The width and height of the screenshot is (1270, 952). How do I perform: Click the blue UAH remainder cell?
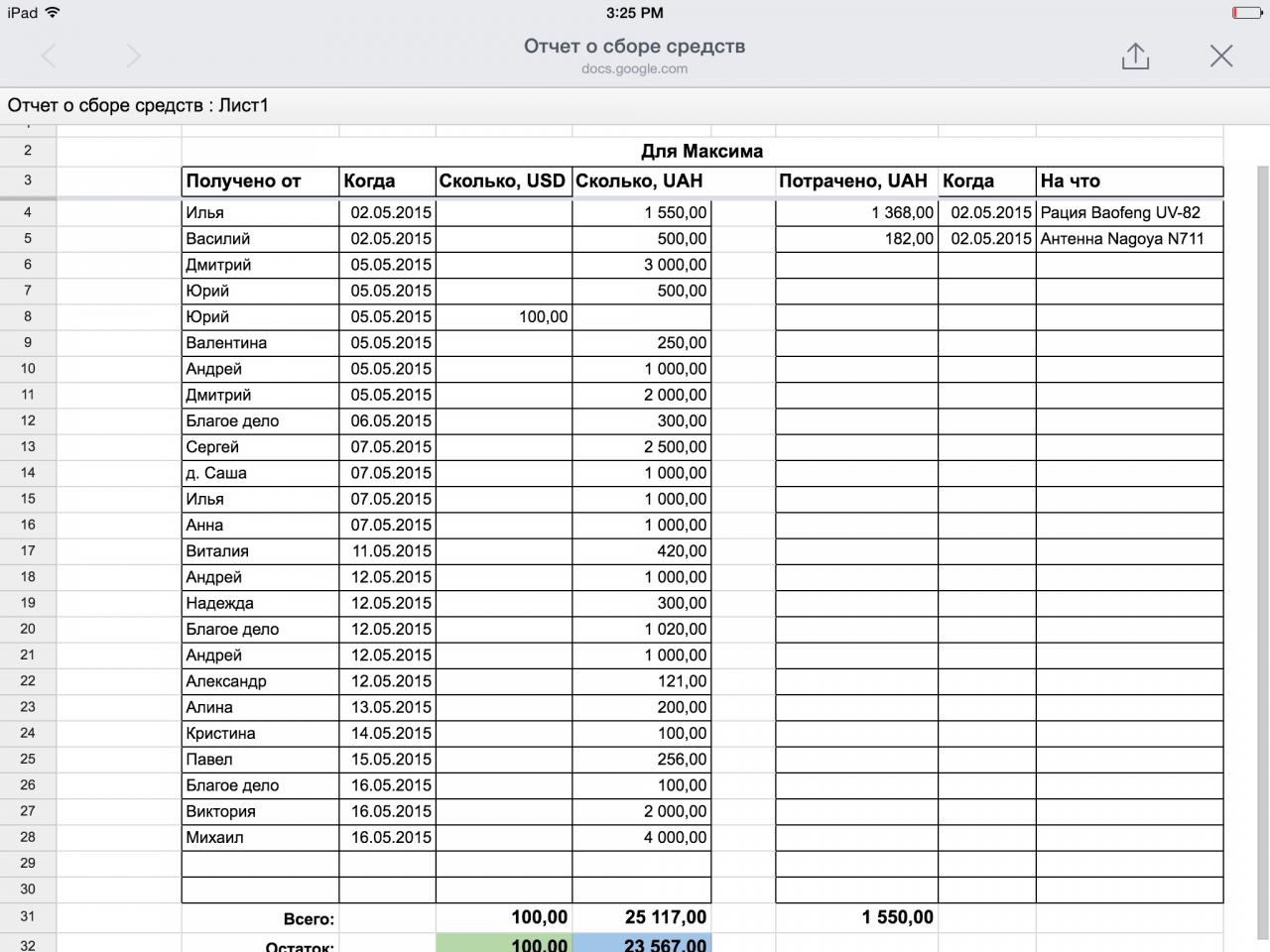point(641,944)
